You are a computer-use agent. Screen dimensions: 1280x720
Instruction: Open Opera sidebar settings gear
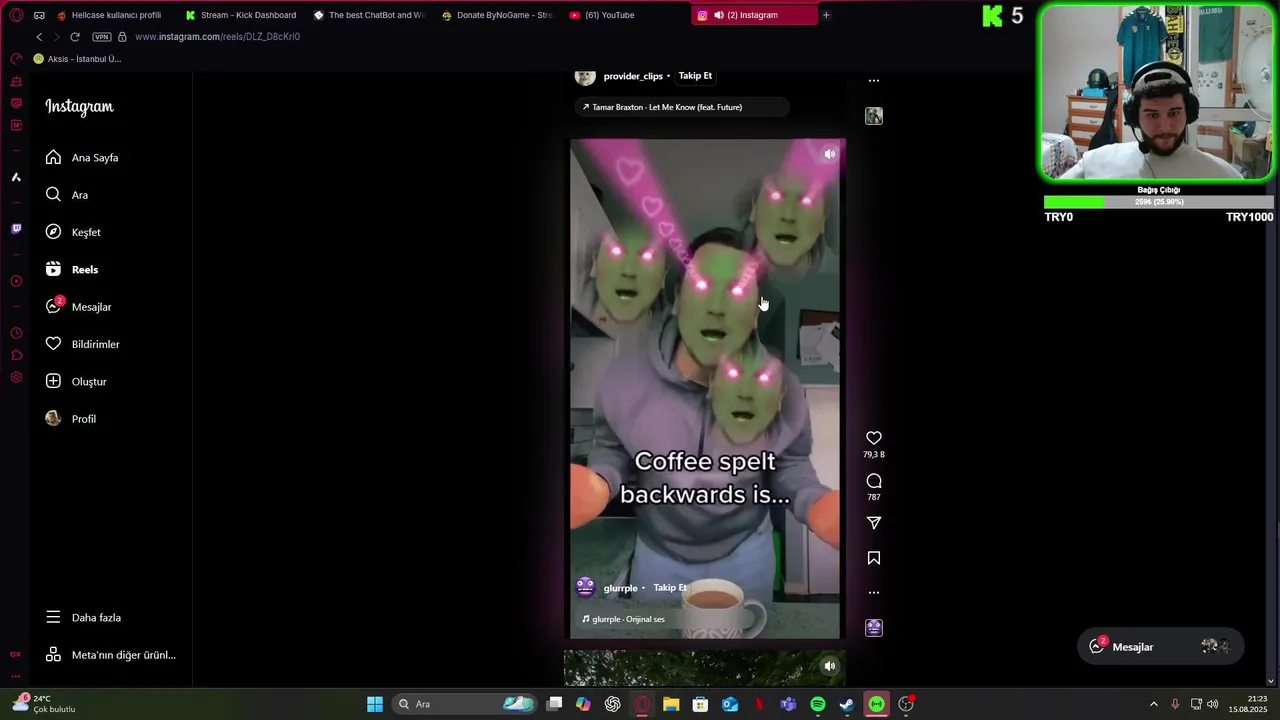pos(16,377)
